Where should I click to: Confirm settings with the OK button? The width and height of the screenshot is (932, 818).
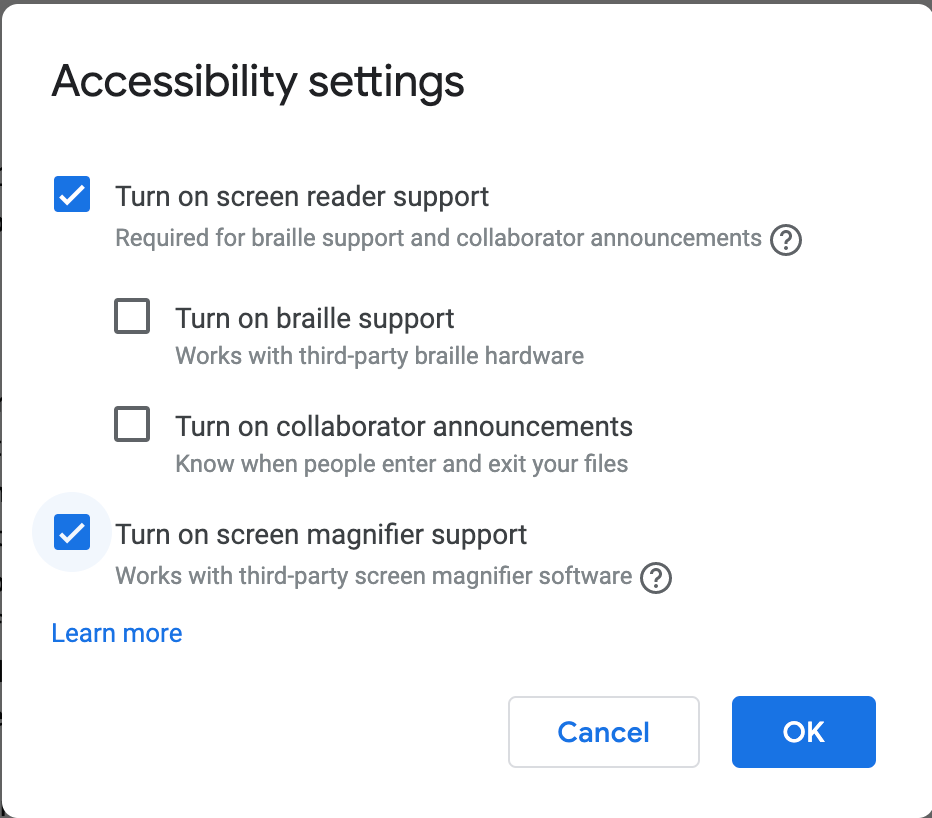coord(803,732)
